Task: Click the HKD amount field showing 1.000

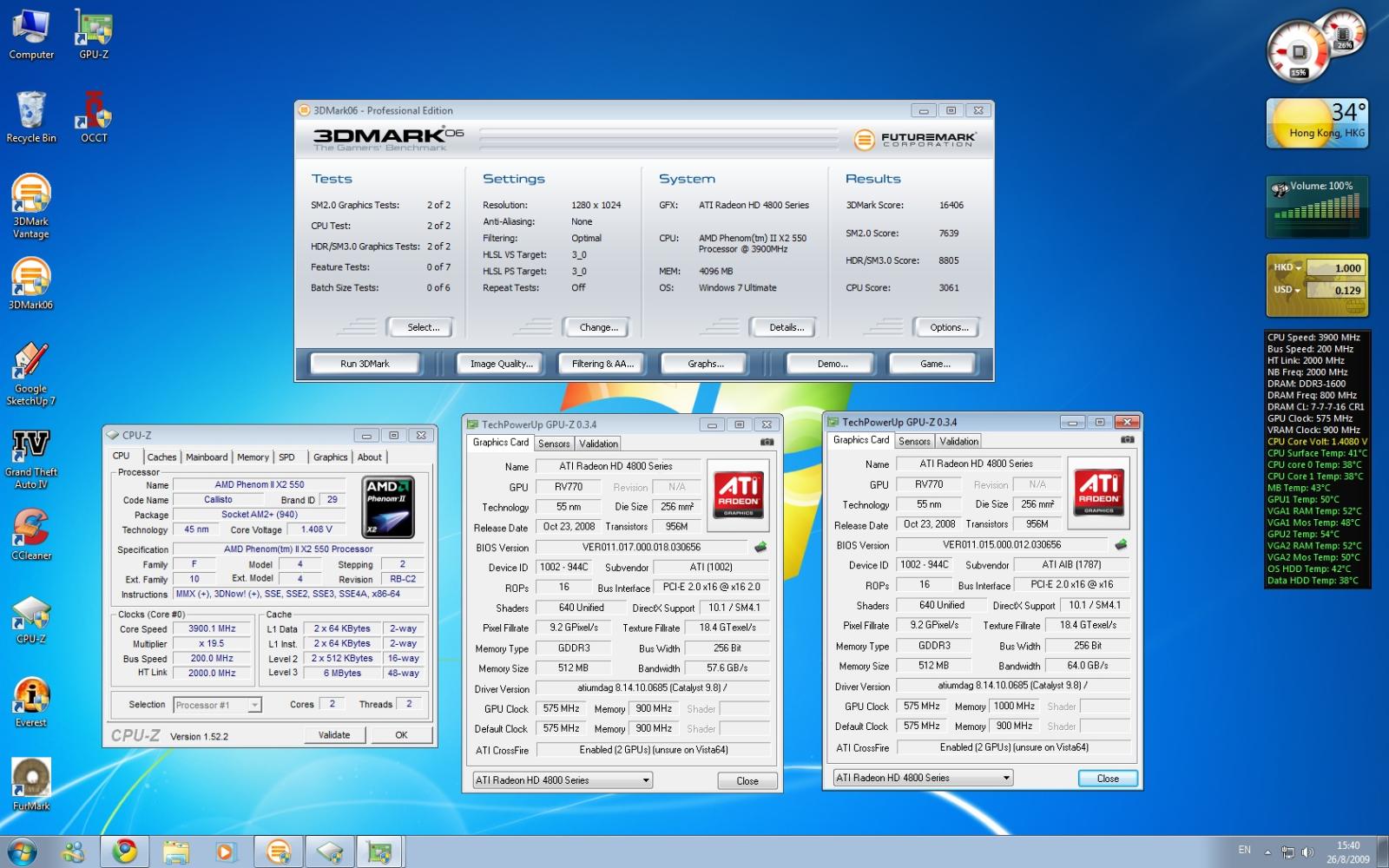Action: coord(1336,268)
